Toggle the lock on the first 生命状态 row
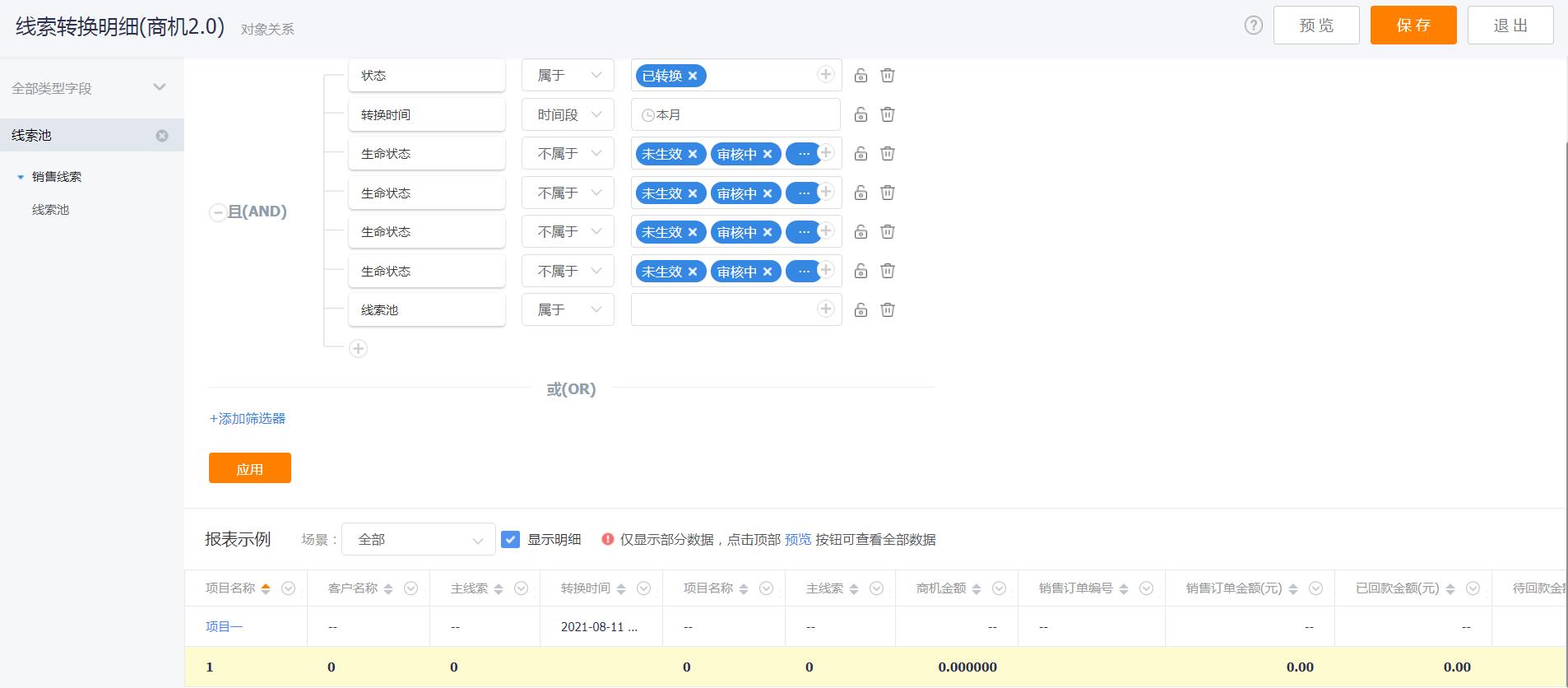The width and height of the screenshot is (1568, 688). 861,153
